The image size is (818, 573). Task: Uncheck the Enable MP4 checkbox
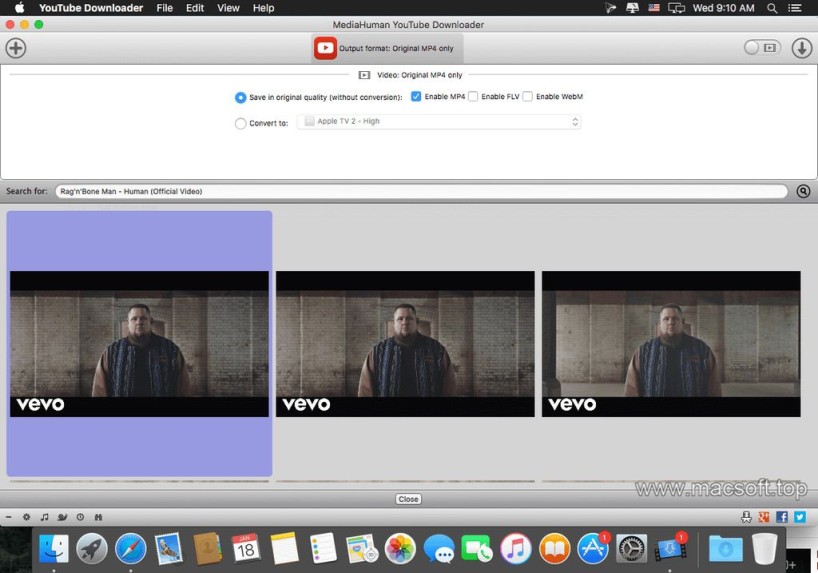coord(416,97)
